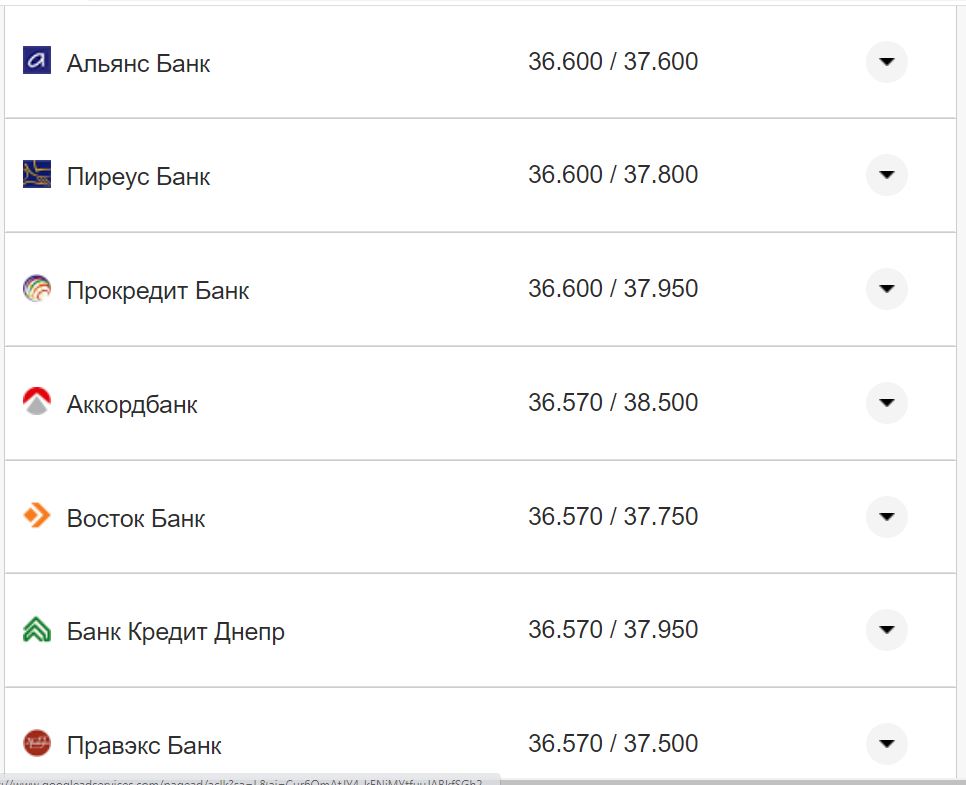Select the 36.570 / 37.750 Восток rate
Image resolution: width=966 pixels, height=785 pixels.
[612, 517]
